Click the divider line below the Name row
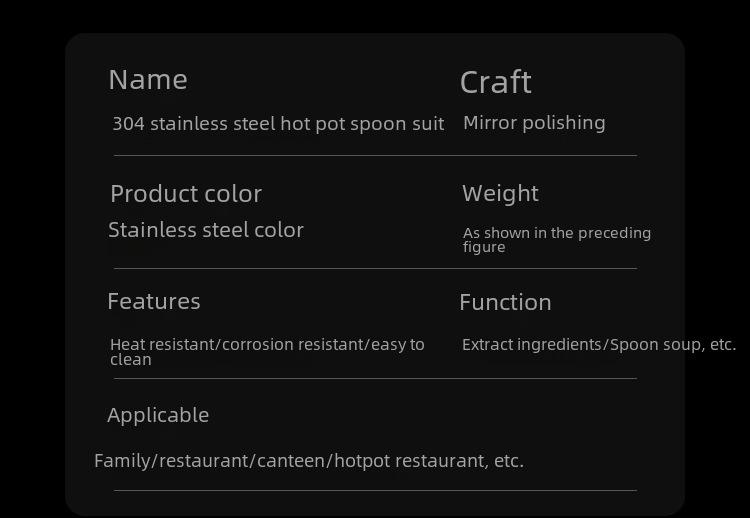The width and height of the screenshot is (750, 518). pos(375,155)
